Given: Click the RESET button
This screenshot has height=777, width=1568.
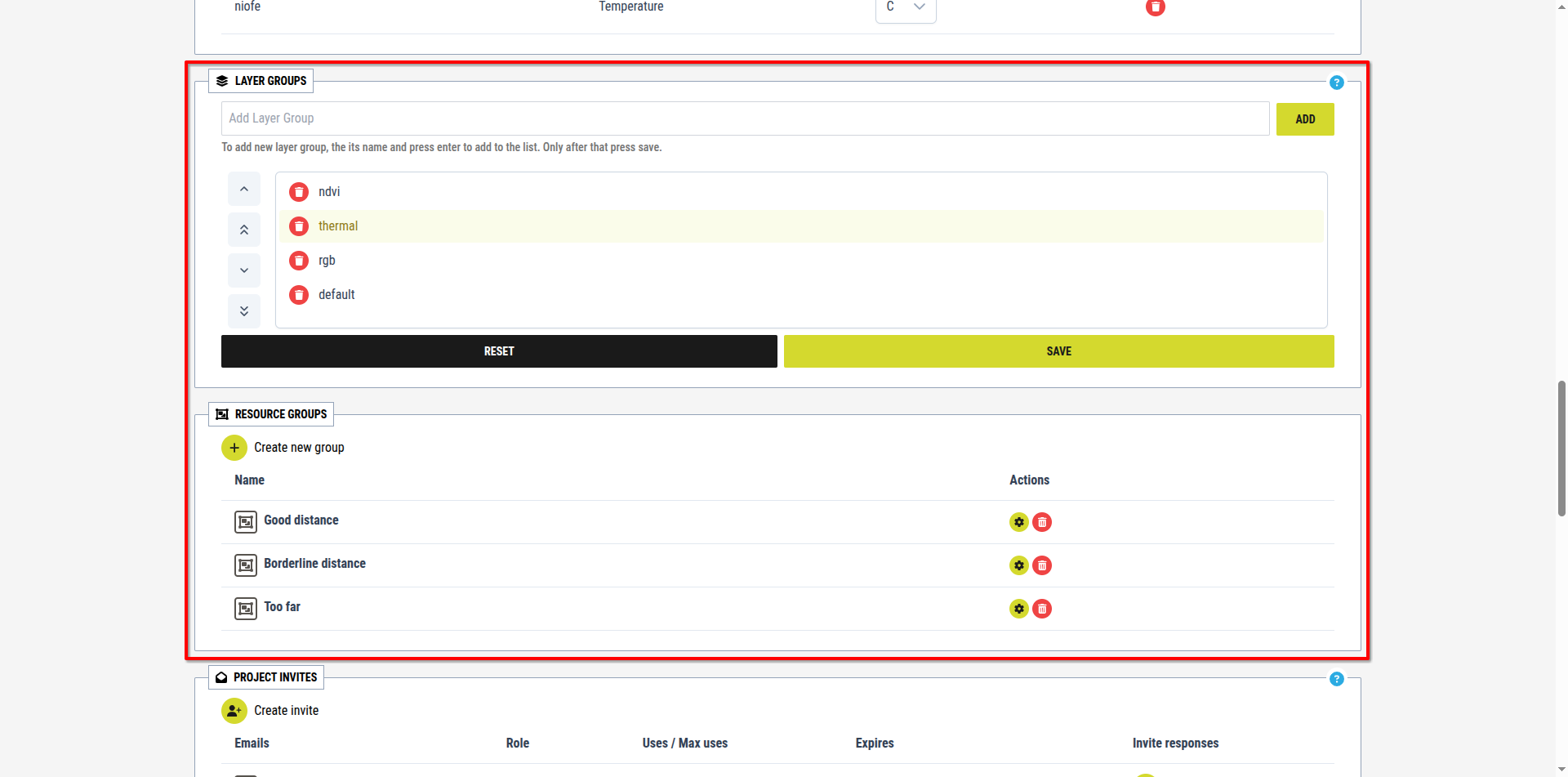Looking at the screenshot, I should coord(499,351).
